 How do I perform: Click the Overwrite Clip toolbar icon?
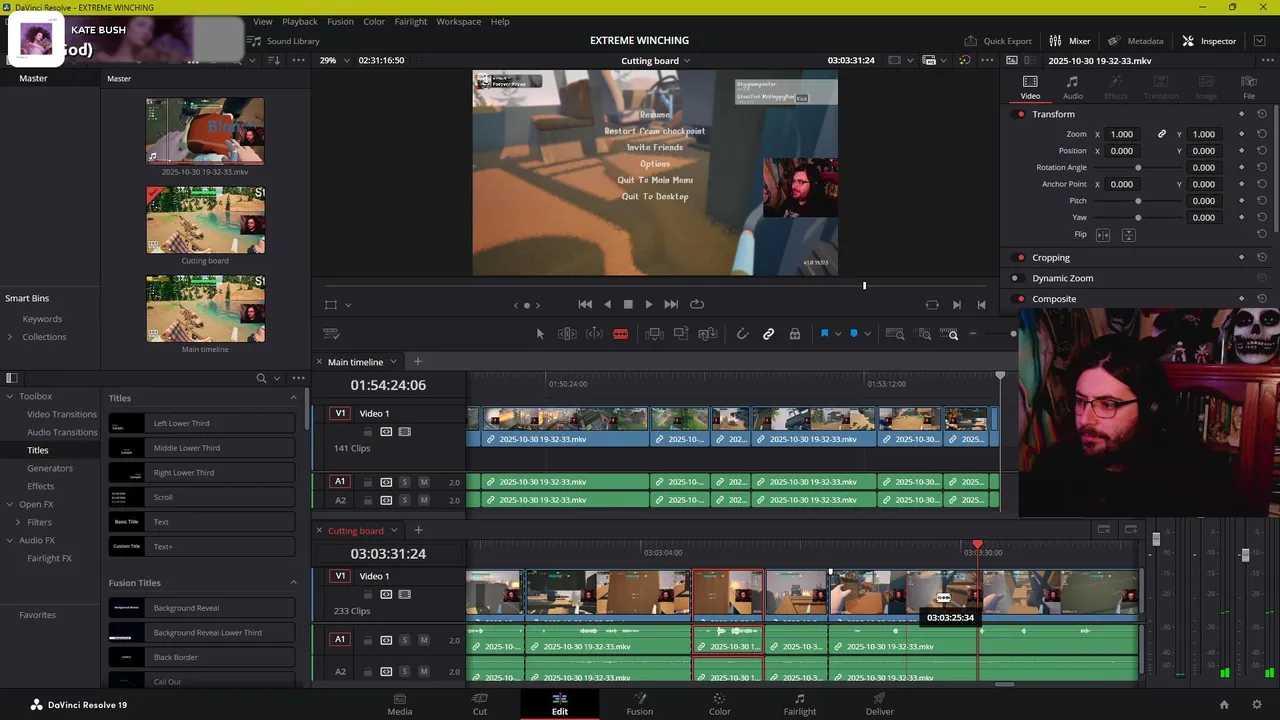(x=681, y=334)
